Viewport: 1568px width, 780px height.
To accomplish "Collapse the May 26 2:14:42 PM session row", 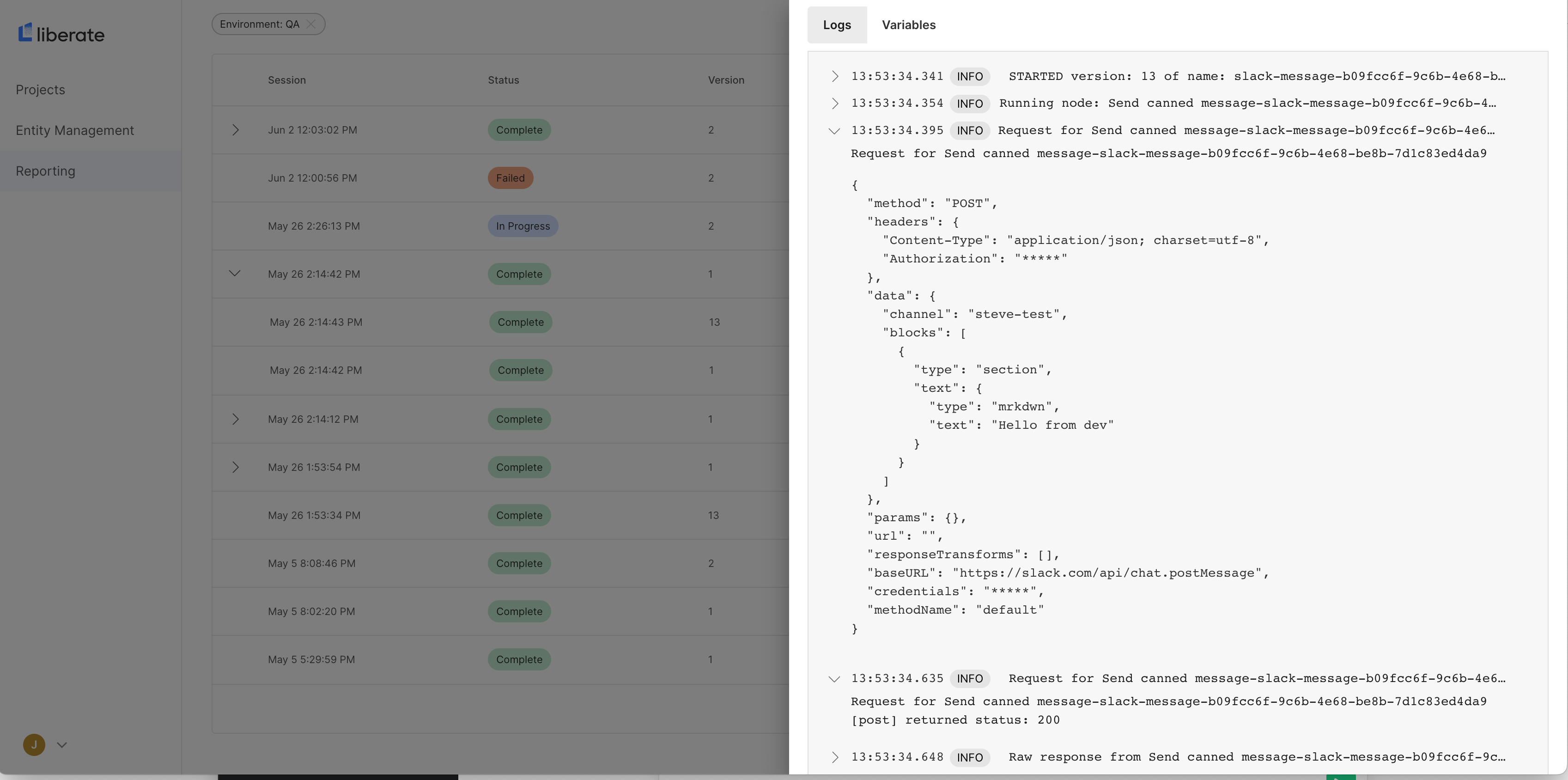I will [x=235, y=274].
